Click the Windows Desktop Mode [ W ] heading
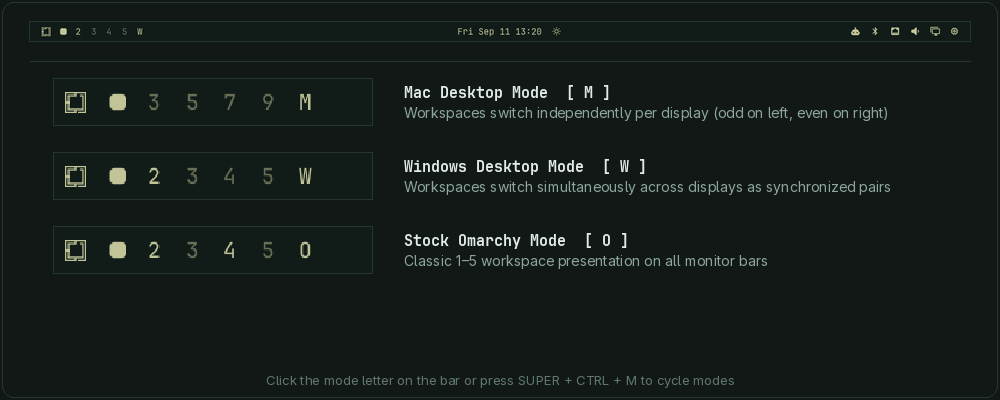Screen dimensions: 1000x400 525,167
